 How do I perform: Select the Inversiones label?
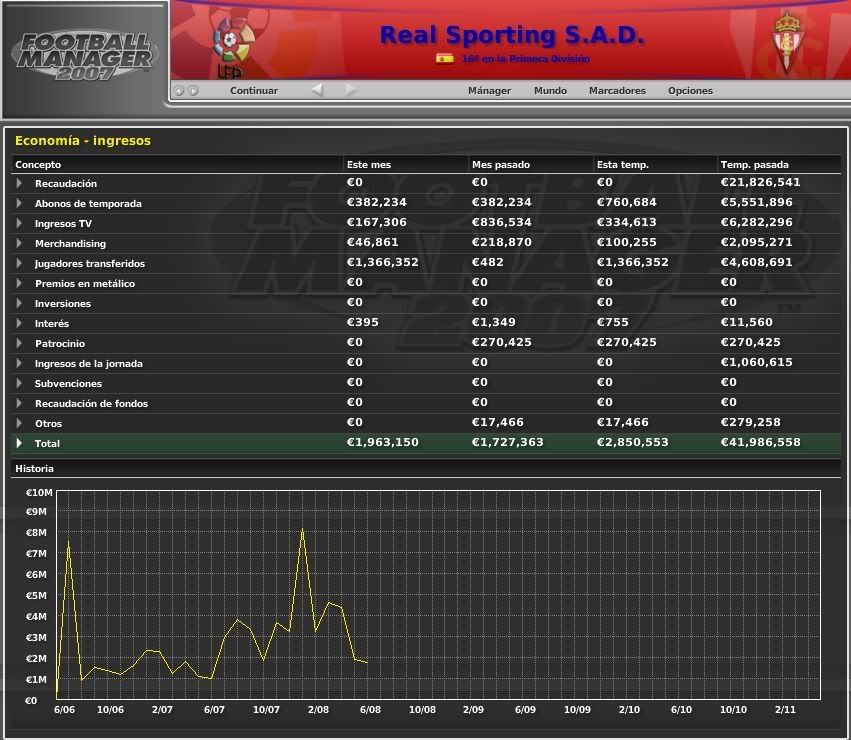coord(63,303)
